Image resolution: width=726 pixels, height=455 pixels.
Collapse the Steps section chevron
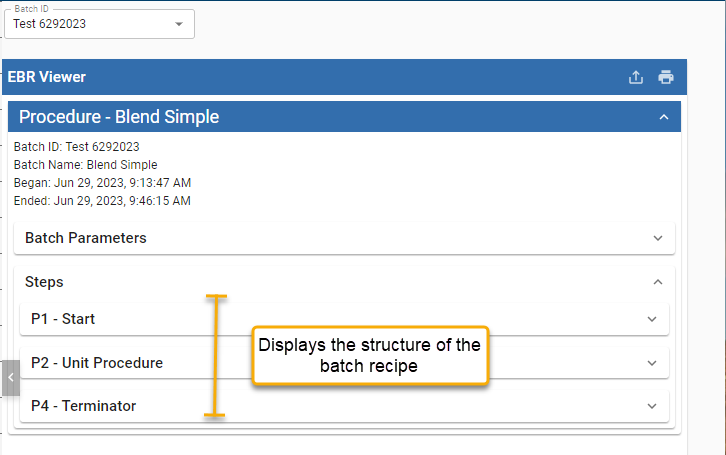tap(658, 282)
